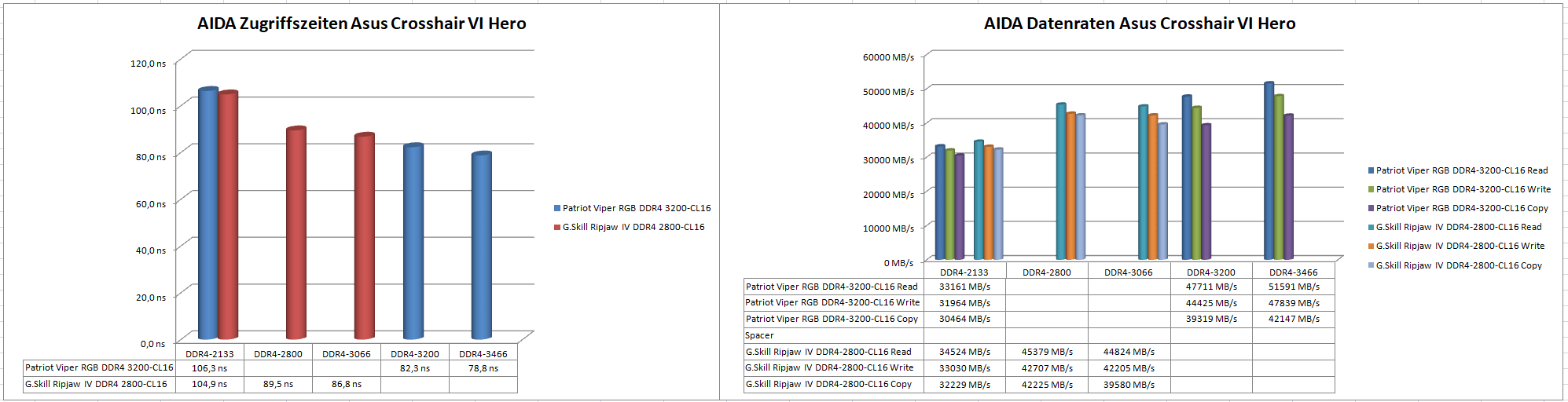Click the teal legend swatch for G.Skill Ripjaw Read
The image size is (1568, 402).
pyautogui.click(x=1372, y=227)
